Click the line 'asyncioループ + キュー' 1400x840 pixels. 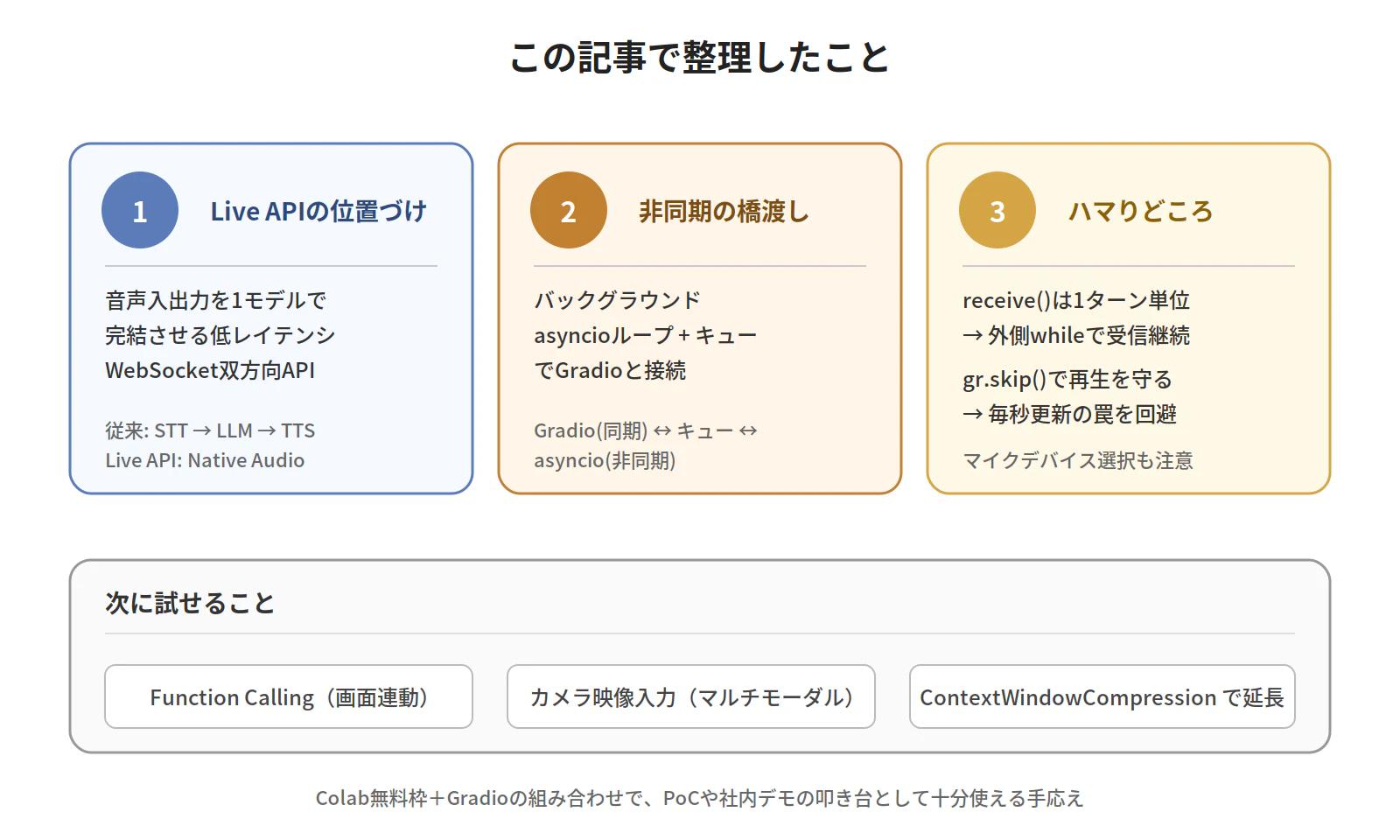646,335
